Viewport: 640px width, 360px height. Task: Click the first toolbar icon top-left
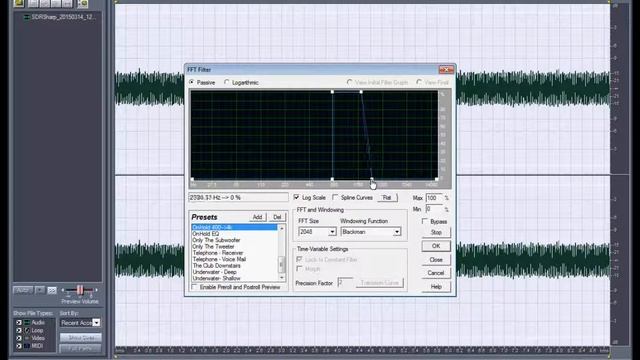click(x=19, y=3)
